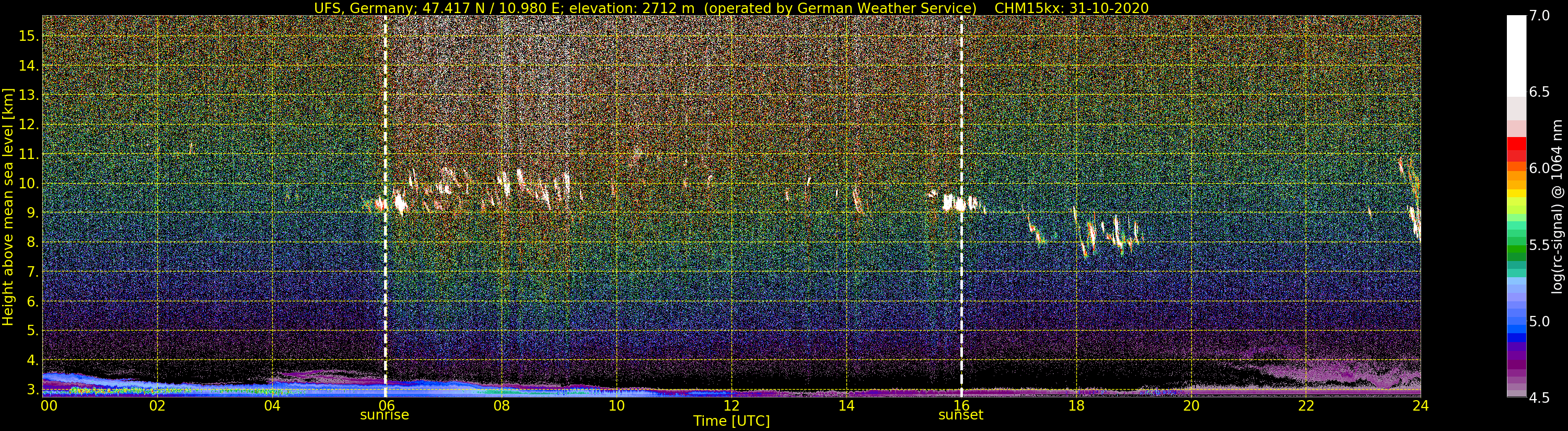Click colorbar value '5.5'
The height and width of the screenshot is (431, 1568).
(x=1539, y=245)
